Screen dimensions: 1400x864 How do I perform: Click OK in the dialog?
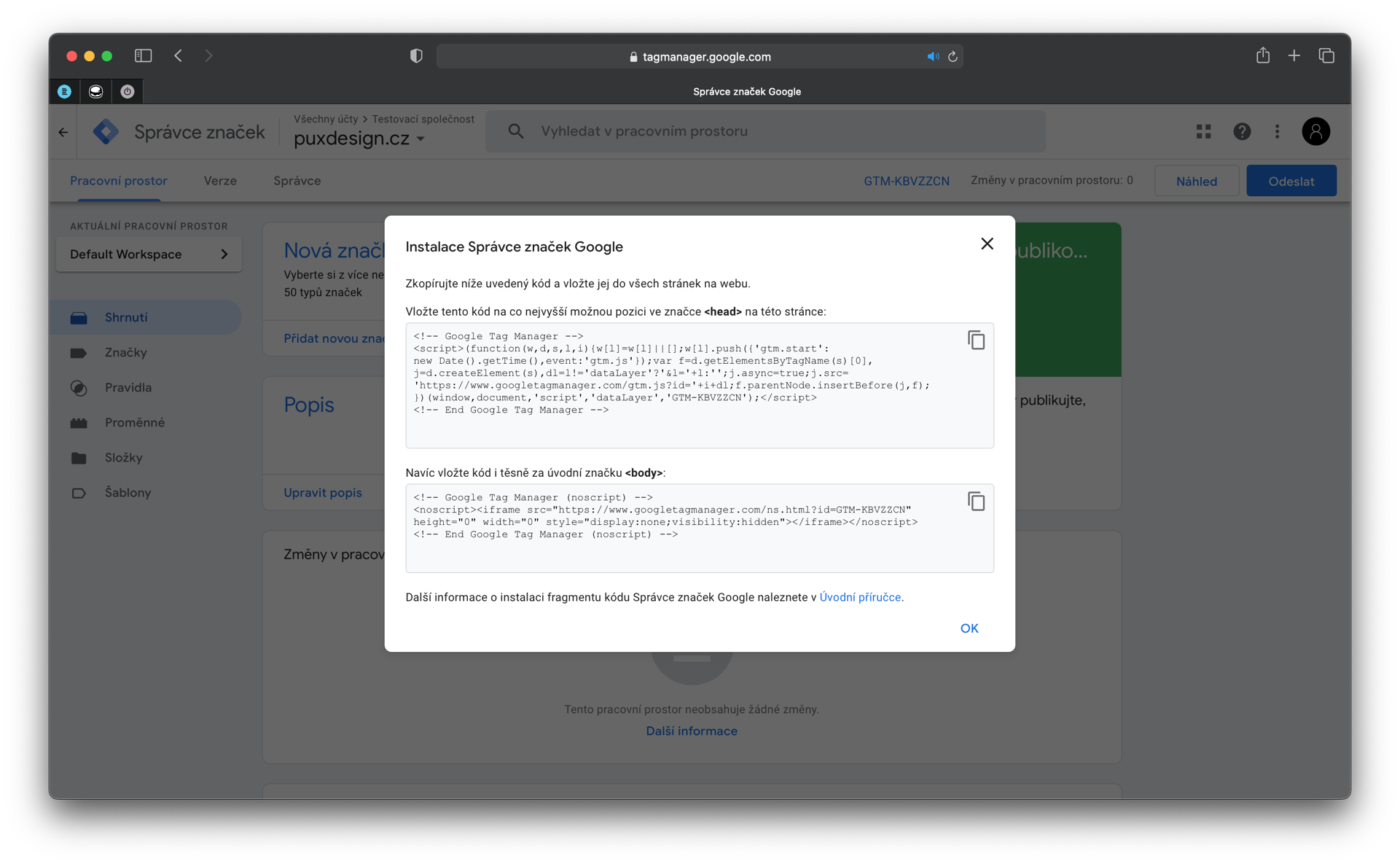969,628
